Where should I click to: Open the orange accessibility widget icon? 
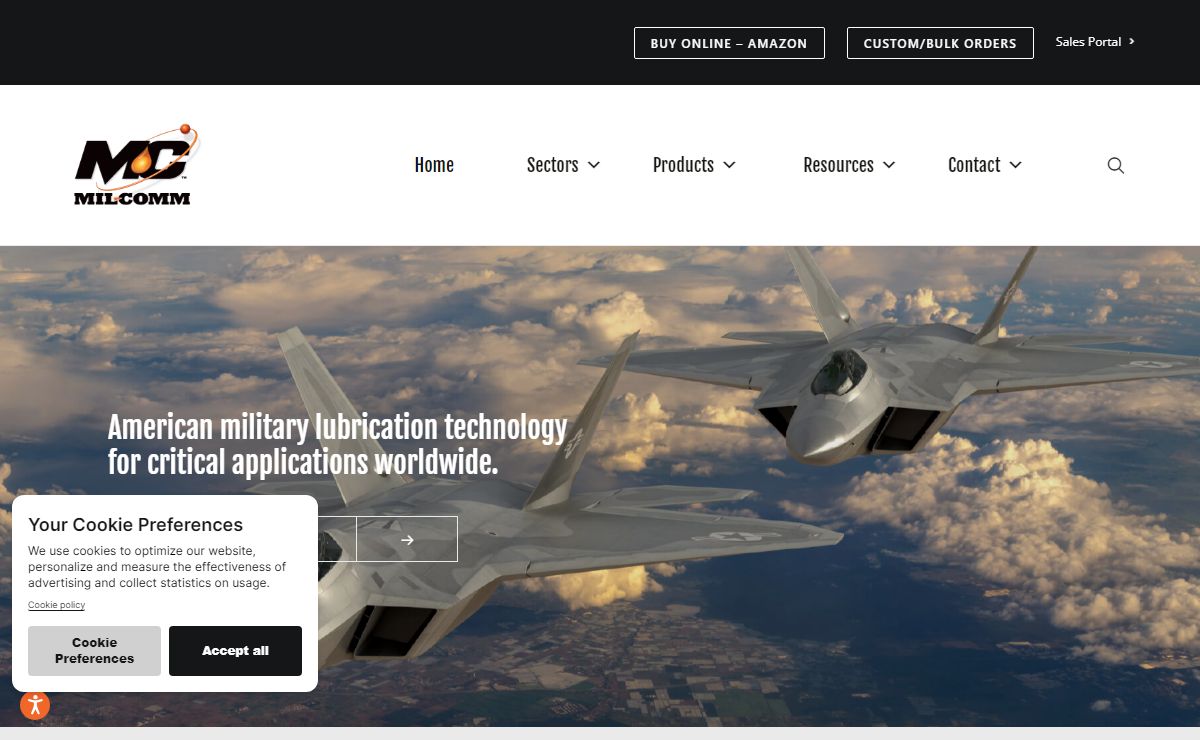tap(35, 705)
